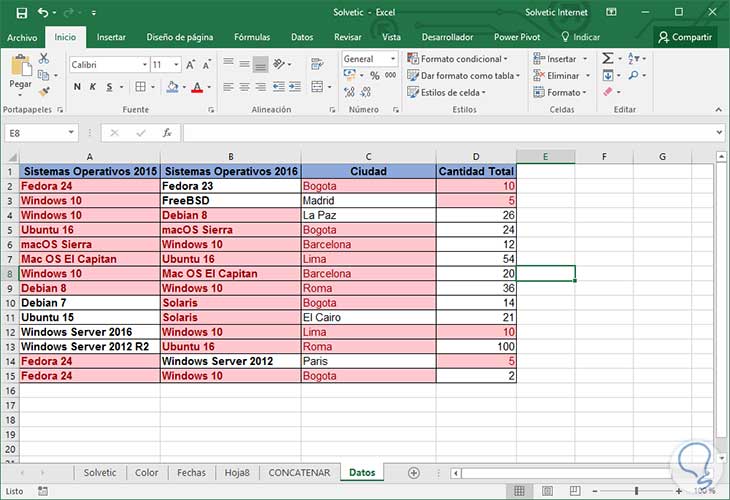Click the Copy icon in Portapapeles
This screenshot has height=500, width=730.
(43, 75)
